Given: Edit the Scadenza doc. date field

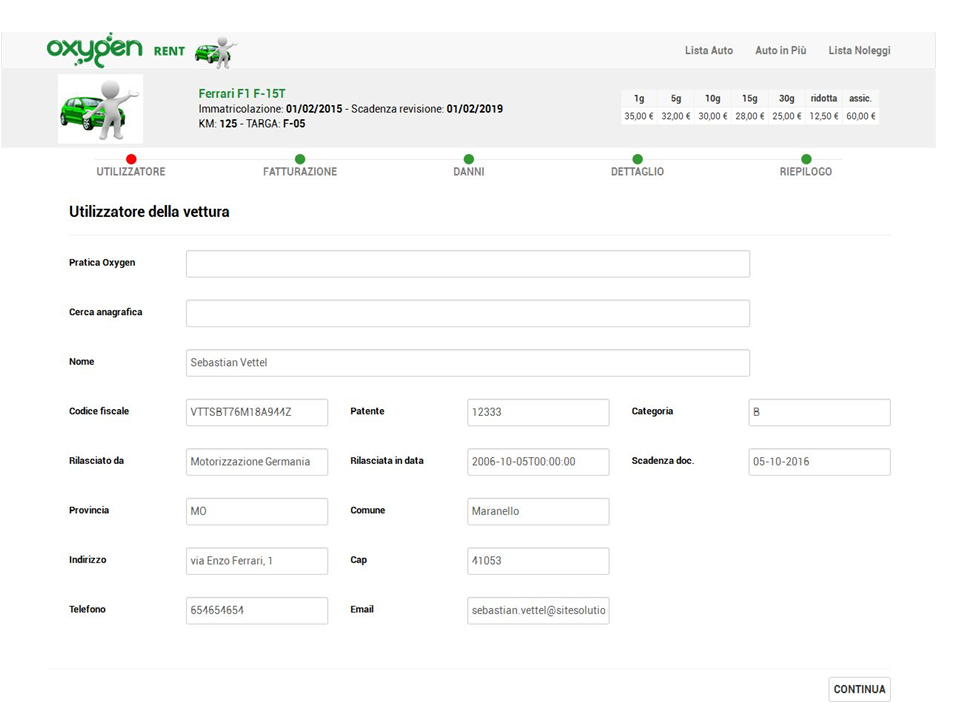Looking at the screenshot, I should 819,462.
